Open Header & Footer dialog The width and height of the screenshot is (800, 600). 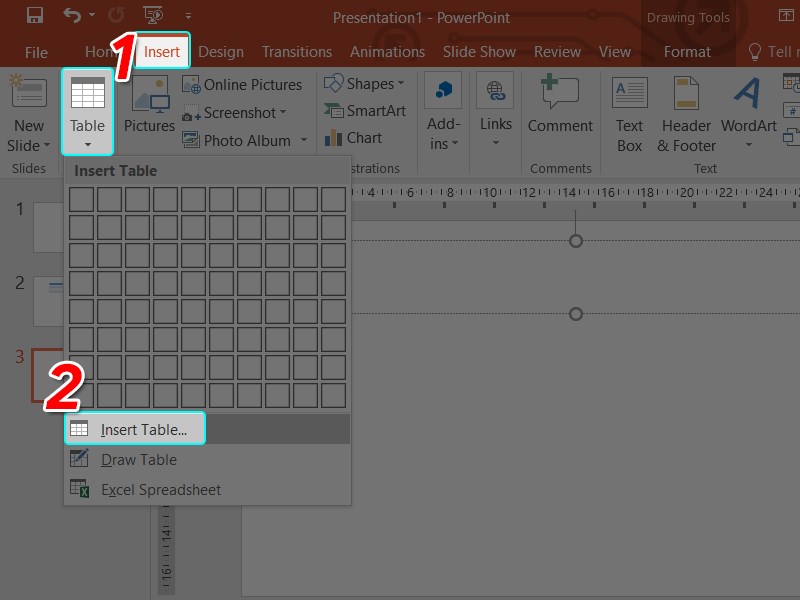click(x=686, y=113)
